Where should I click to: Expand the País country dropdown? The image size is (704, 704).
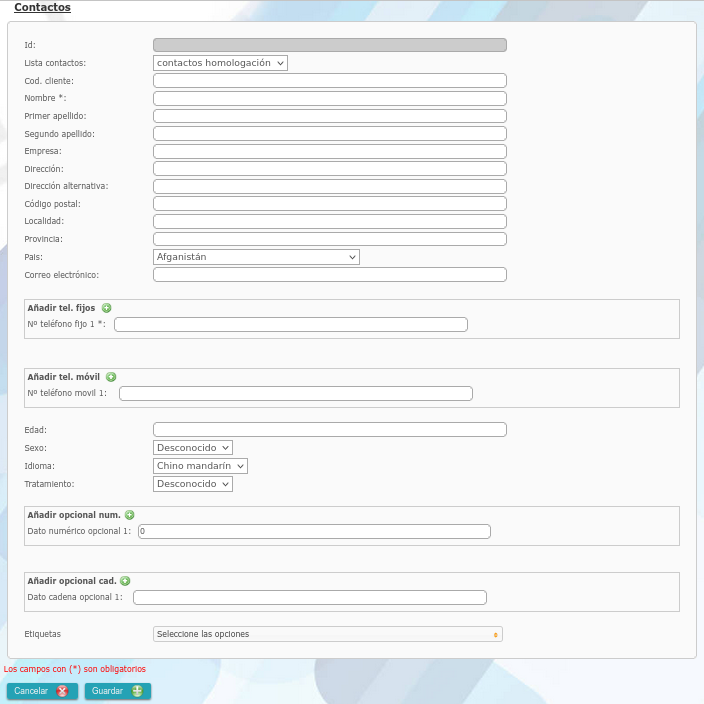click(256, 257)
